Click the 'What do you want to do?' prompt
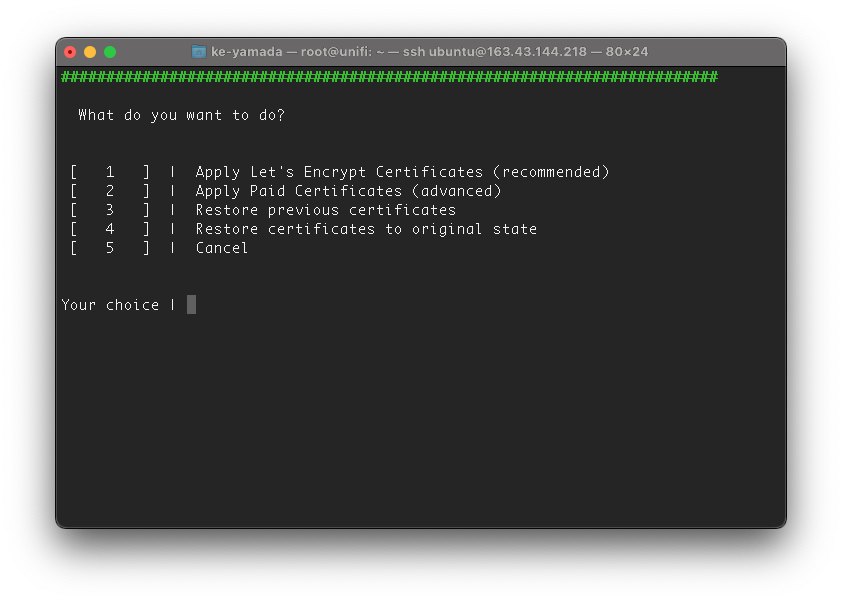Viewport: 842px width, 602px height. pyautogui.click(x=182, y=115)
